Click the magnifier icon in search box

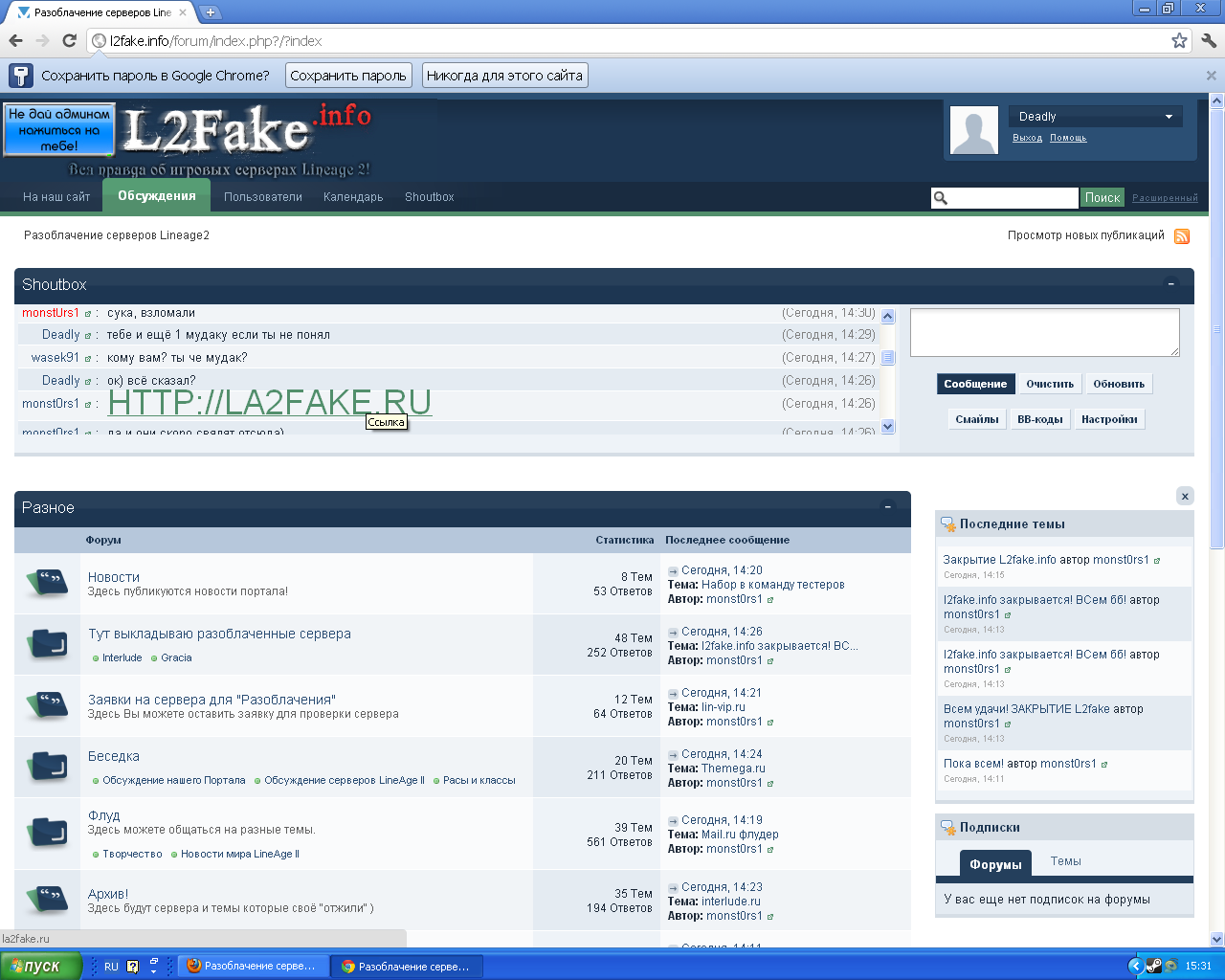tap(941, 198)
